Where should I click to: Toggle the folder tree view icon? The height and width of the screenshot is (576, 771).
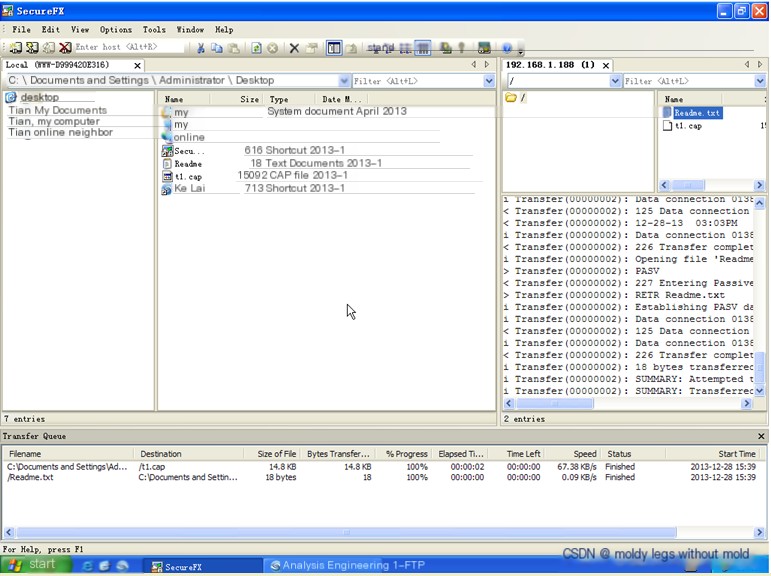[334, 48]
